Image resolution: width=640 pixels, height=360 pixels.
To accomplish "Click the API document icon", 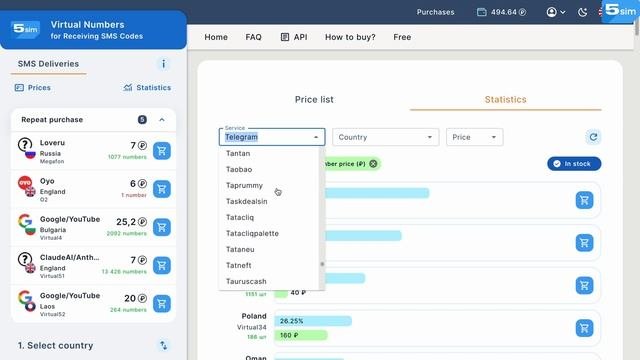I will 284,37.
